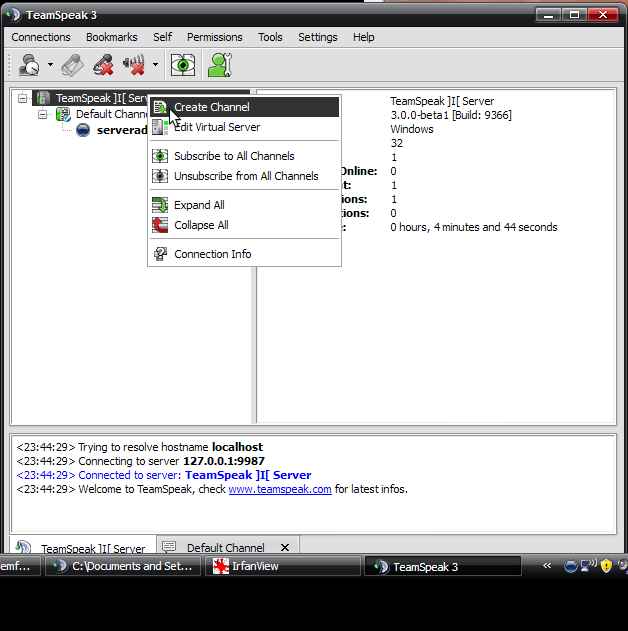628x631 pixels.
Task: Click the Collapse All red icon
Action: tap(160, 225)
